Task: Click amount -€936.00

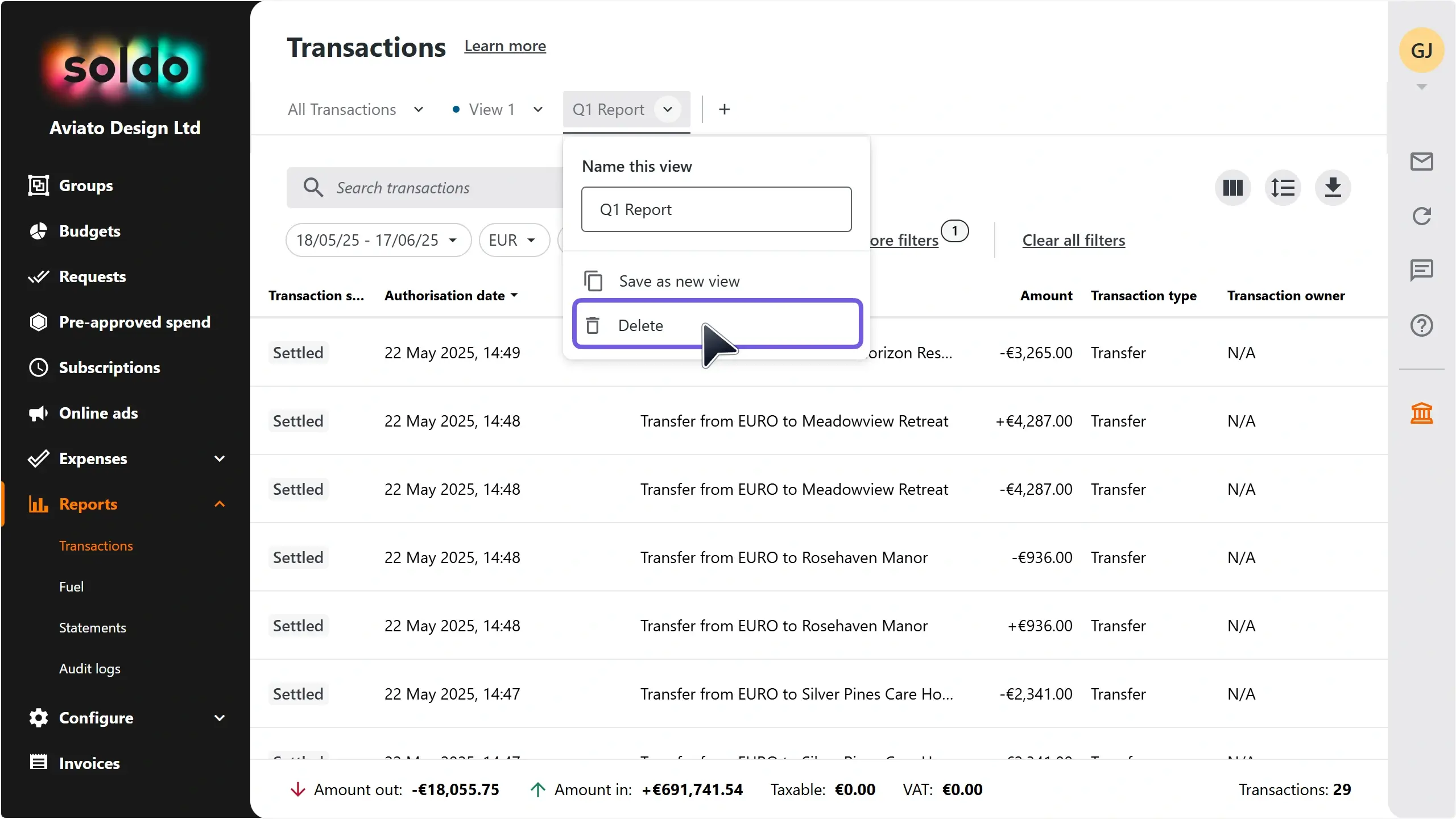Action: [1042, 557]
